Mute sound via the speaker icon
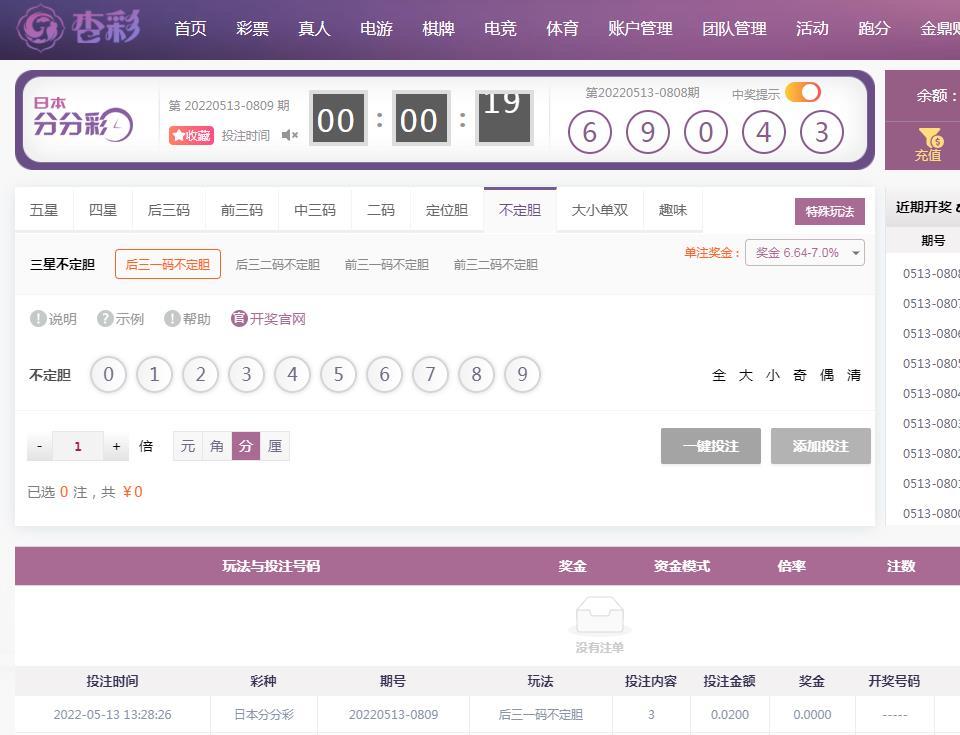The width and height of the screenshot is (960, 735). (290, 135)
